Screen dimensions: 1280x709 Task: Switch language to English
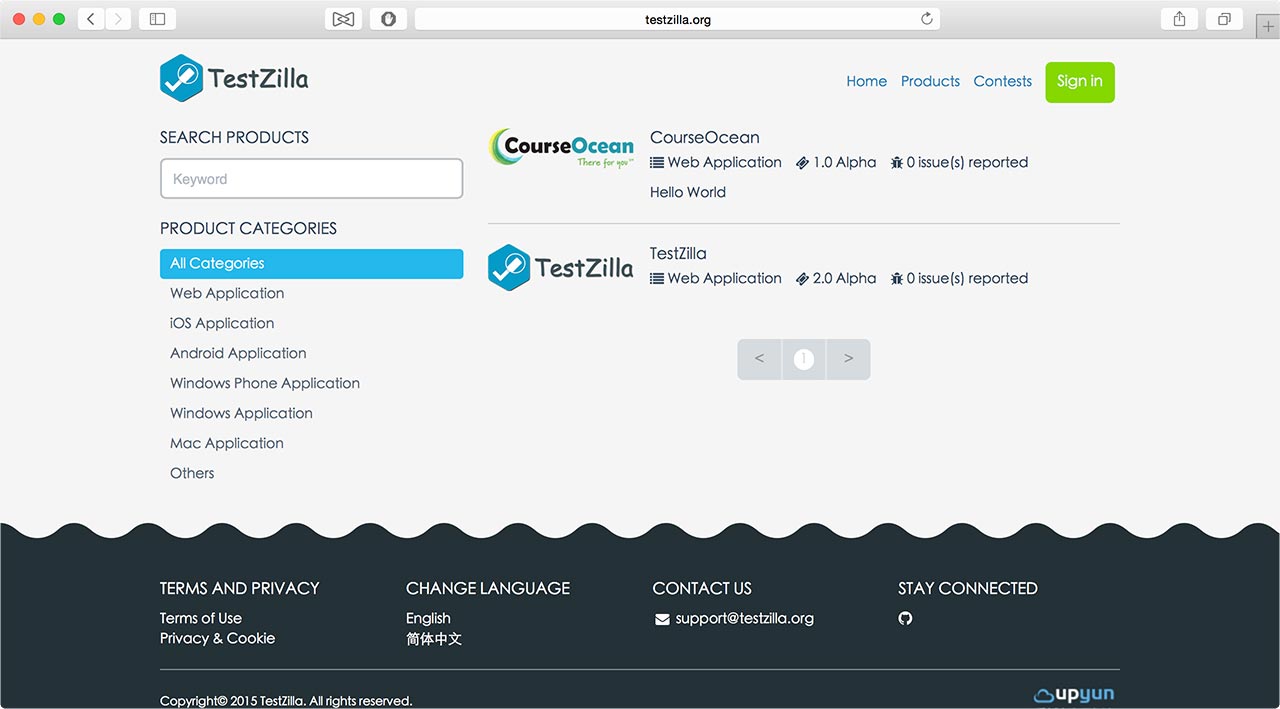pyautogui.click(x=428, y=618)
